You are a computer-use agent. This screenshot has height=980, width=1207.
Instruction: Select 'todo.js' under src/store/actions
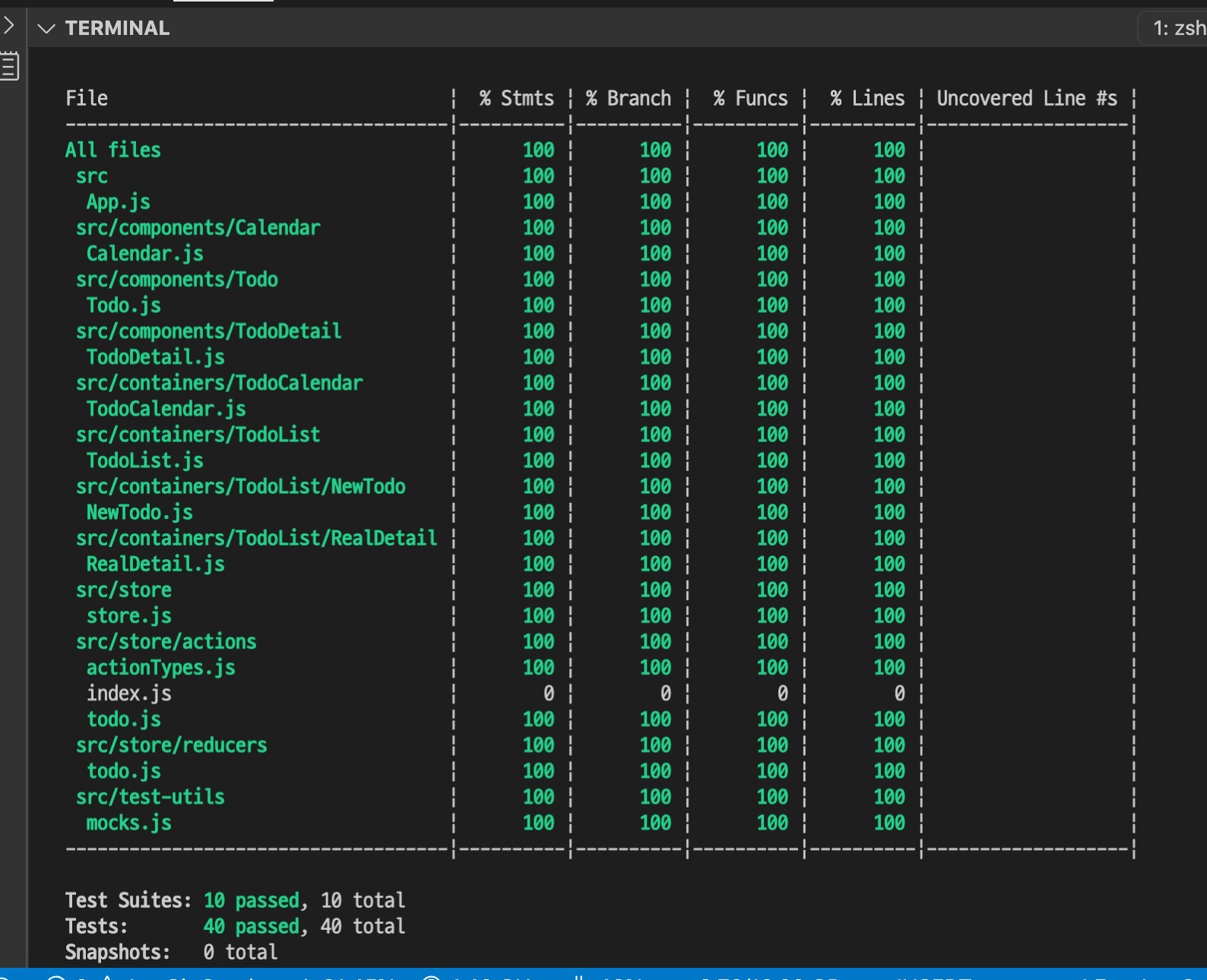[124, 719]
